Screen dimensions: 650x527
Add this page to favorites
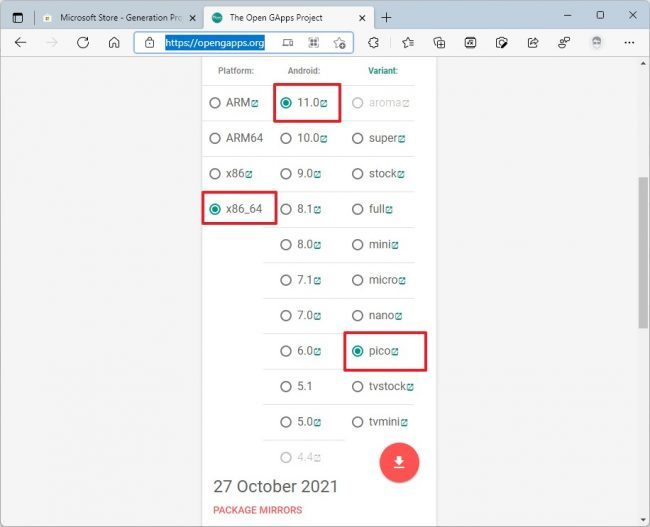340,42
